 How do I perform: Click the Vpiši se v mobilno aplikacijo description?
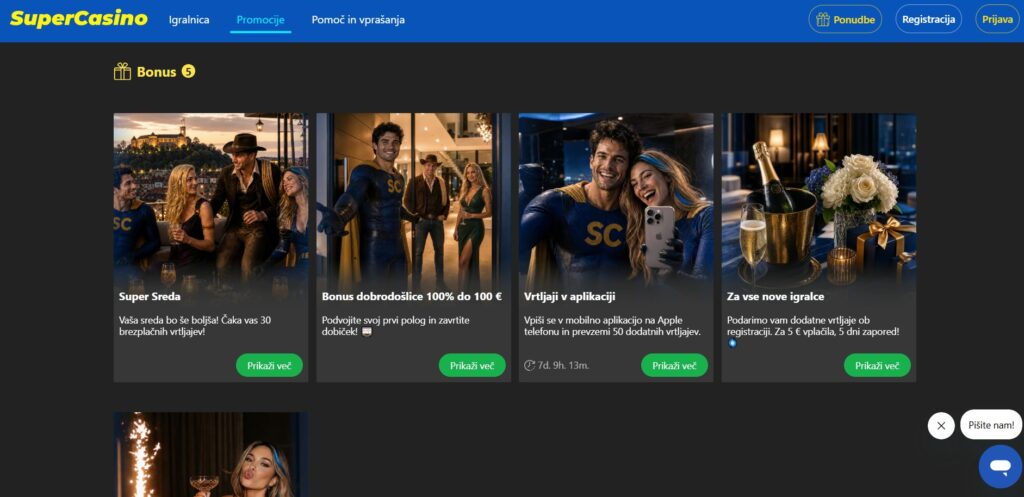click(x=612, y=326)
